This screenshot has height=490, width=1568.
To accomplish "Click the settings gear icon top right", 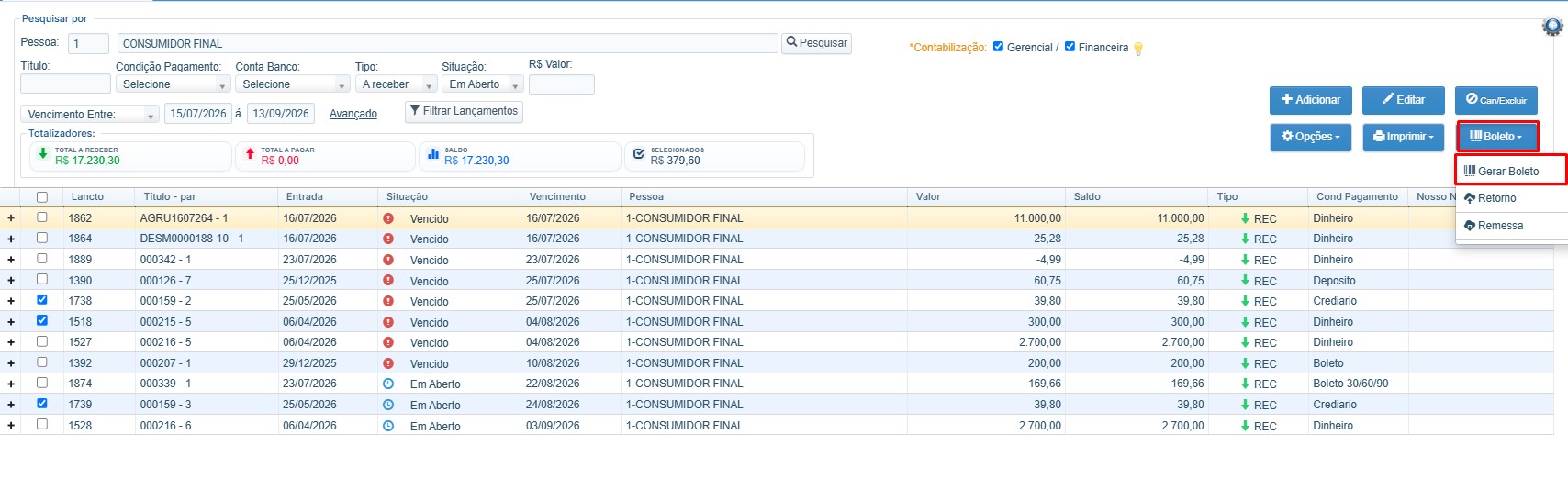I will 1552,27.
